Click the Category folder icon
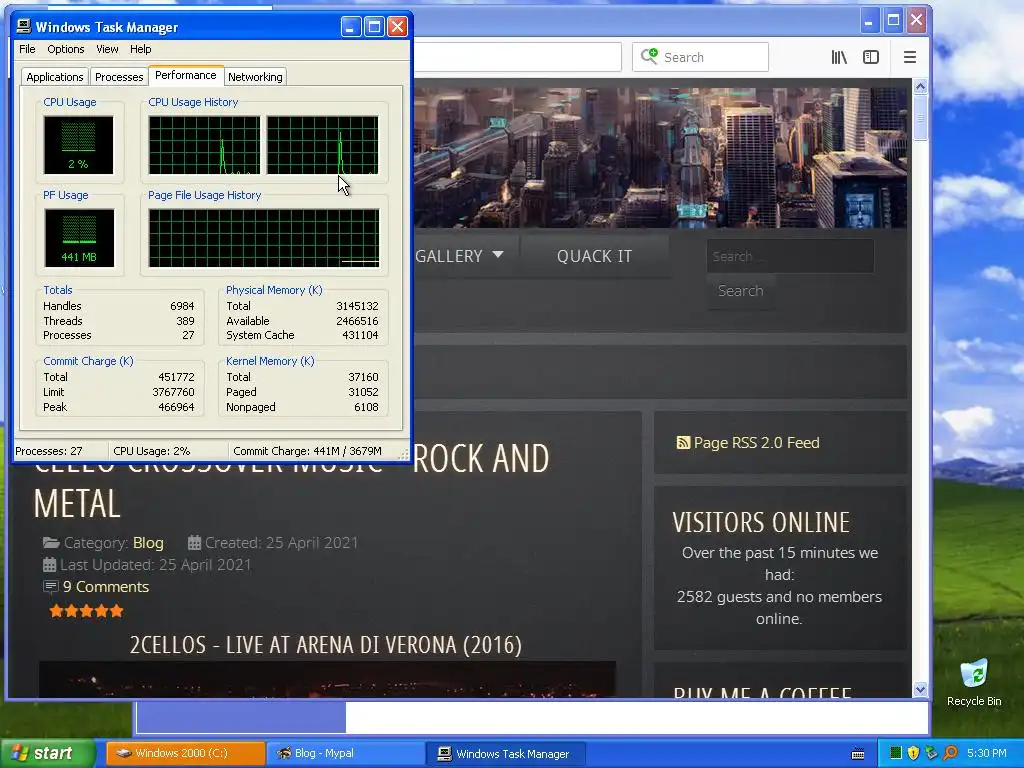Image resolution: width=1024 pixels, height=768 pixels. [50, 543]
